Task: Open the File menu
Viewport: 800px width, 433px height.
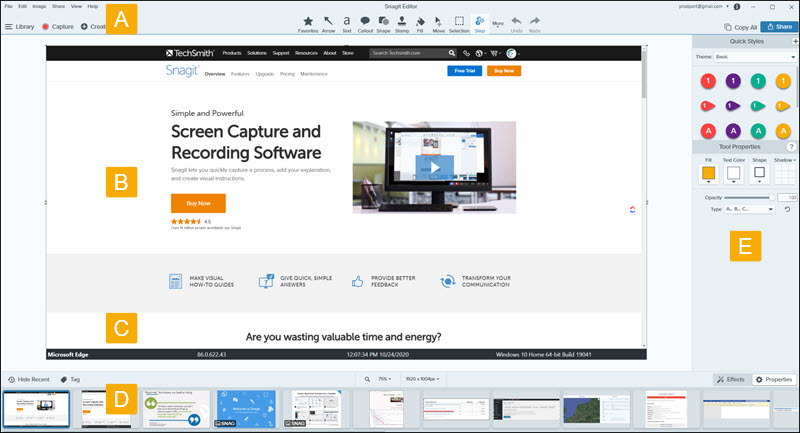Action: click(x=9, y=6)
